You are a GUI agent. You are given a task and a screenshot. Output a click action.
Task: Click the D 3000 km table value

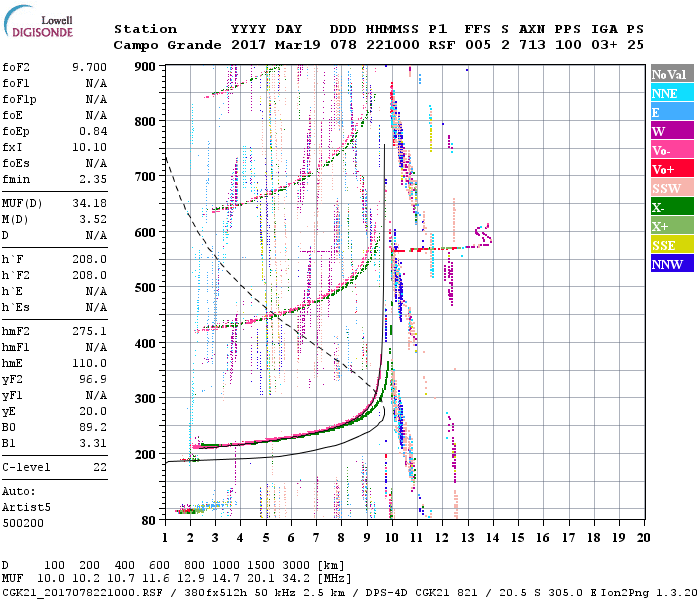click(x=296, y=565)
